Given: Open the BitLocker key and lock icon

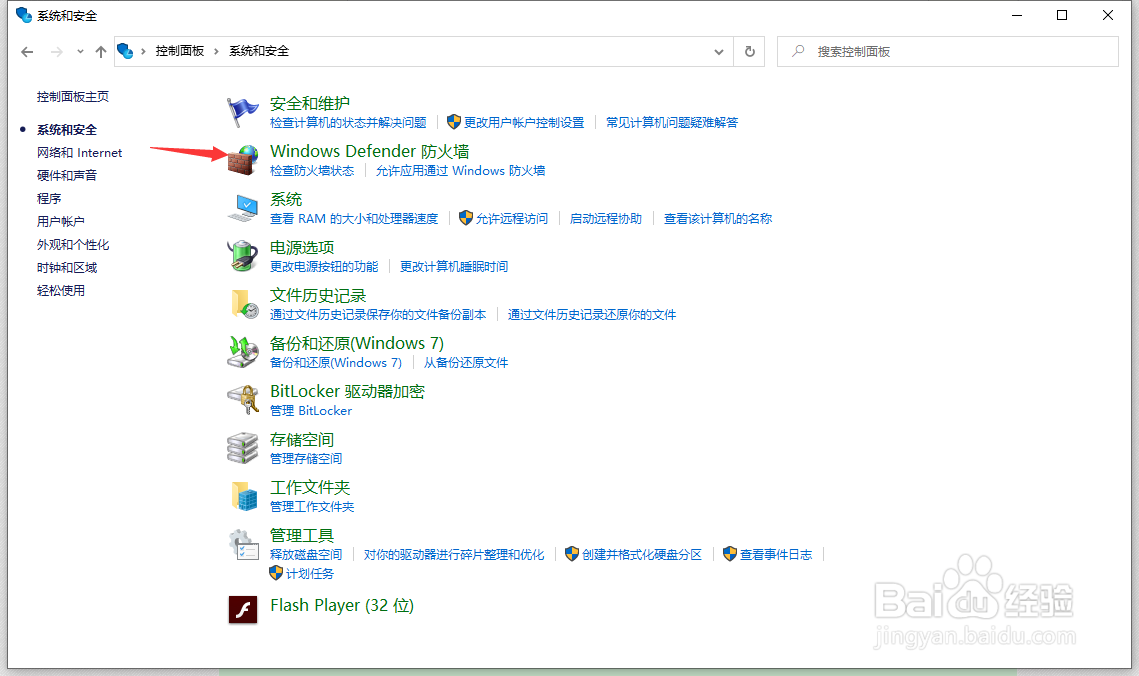Looking at the screenshot, I should click(x=243, y=400).
